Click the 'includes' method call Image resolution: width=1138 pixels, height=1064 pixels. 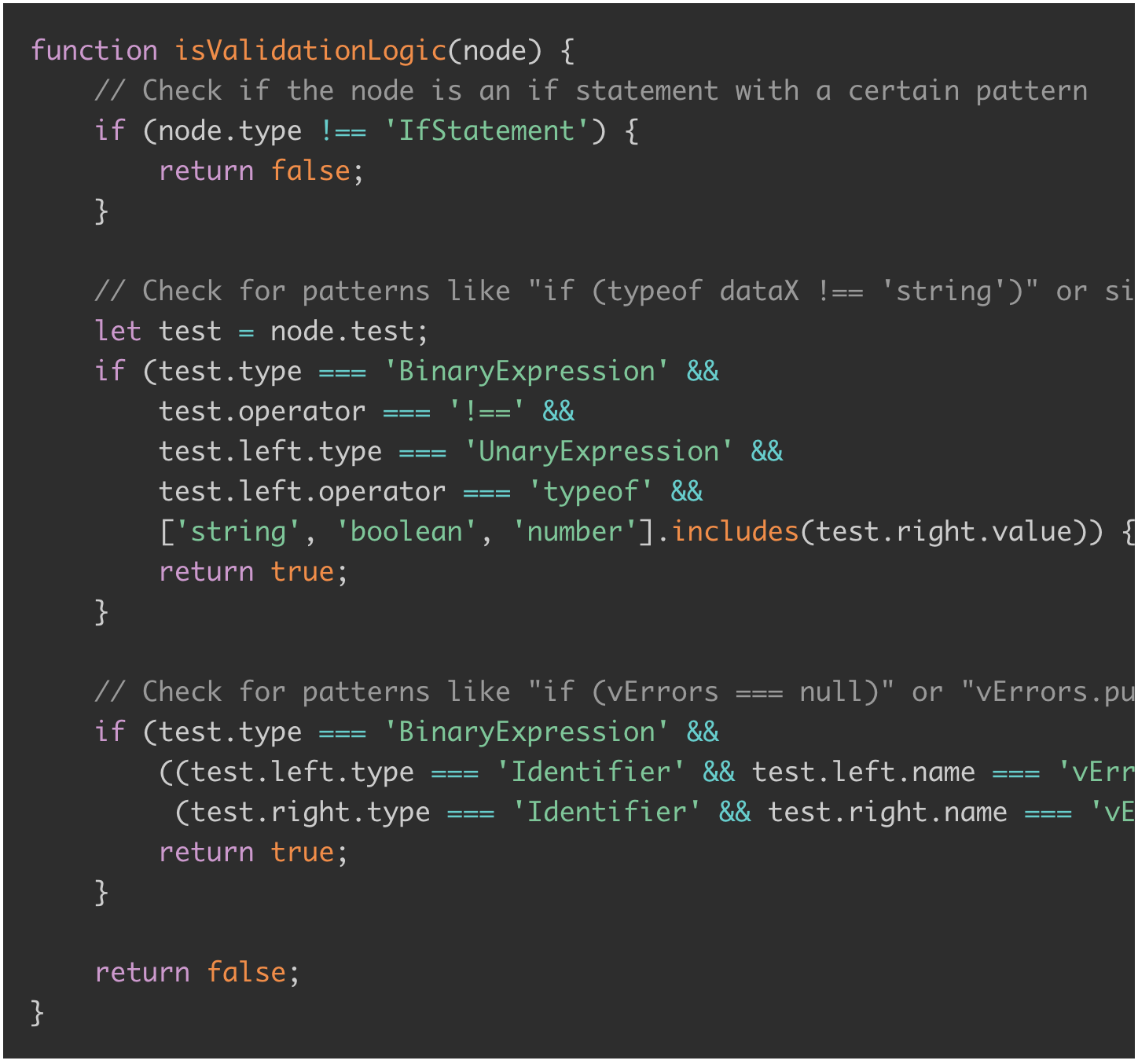pos(736,531)
